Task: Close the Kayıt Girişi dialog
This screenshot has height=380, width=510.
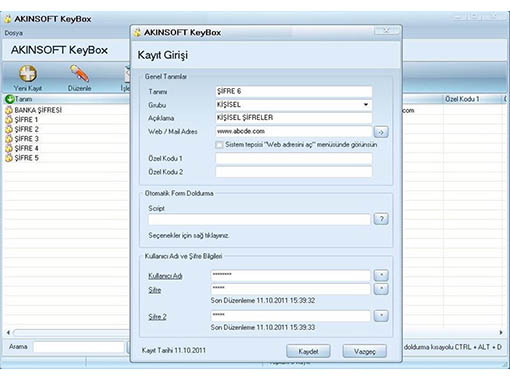Action: click(387, 31)
